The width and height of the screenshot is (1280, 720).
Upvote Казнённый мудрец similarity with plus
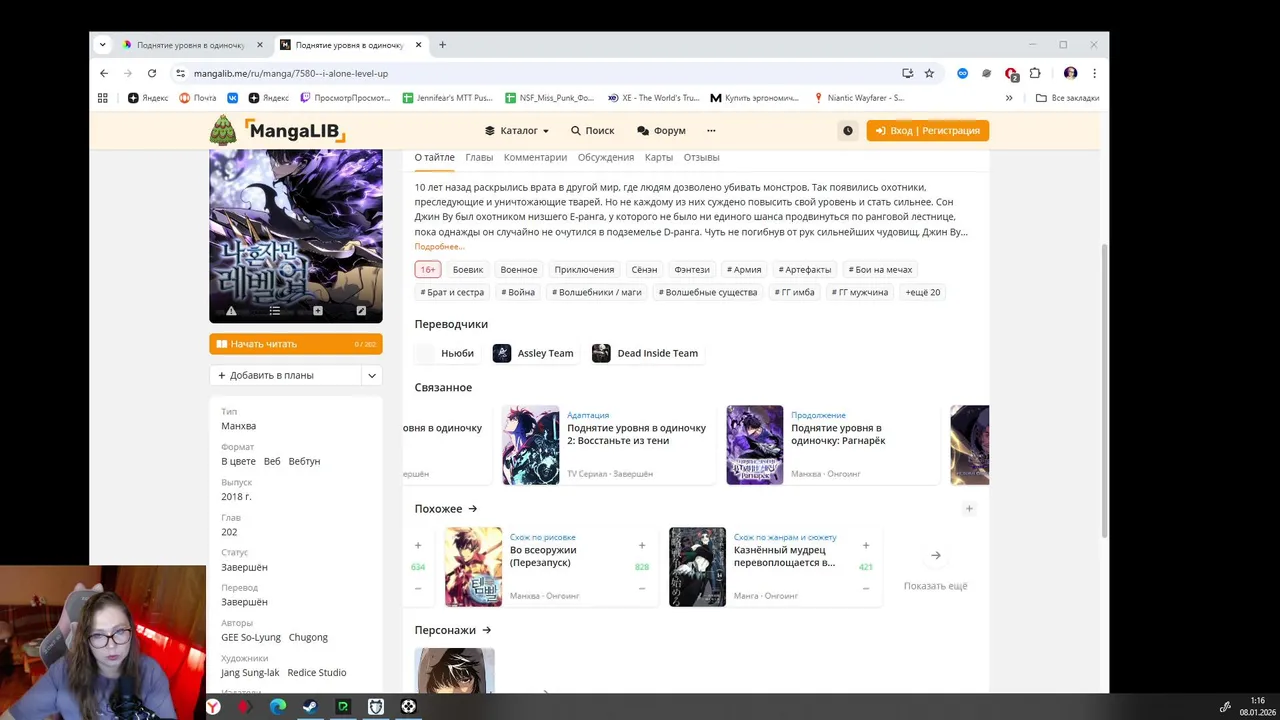[x=866, y=546]
